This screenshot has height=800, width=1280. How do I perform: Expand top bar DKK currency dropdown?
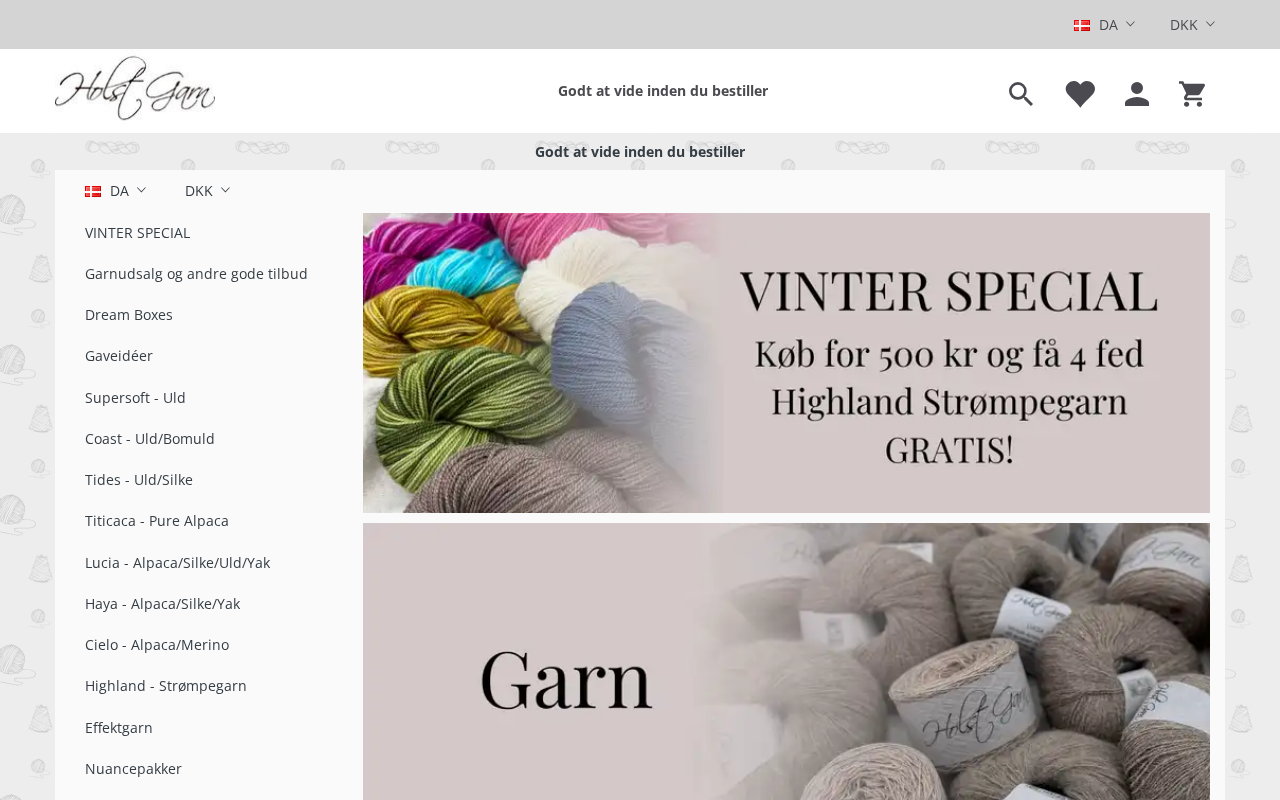[1192, 25]
